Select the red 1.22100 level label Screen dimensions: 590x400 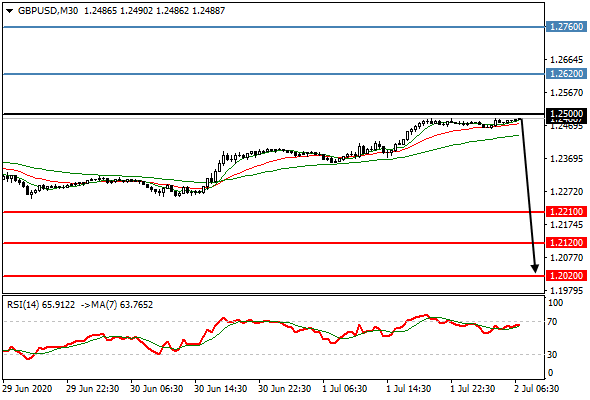coord(566,211)
